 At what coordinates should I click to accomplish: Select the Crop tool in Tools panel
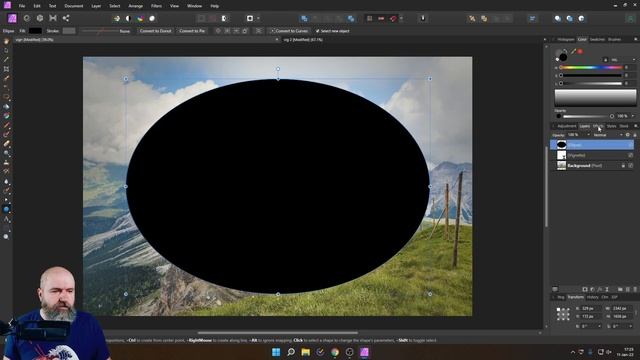[6, 69]
